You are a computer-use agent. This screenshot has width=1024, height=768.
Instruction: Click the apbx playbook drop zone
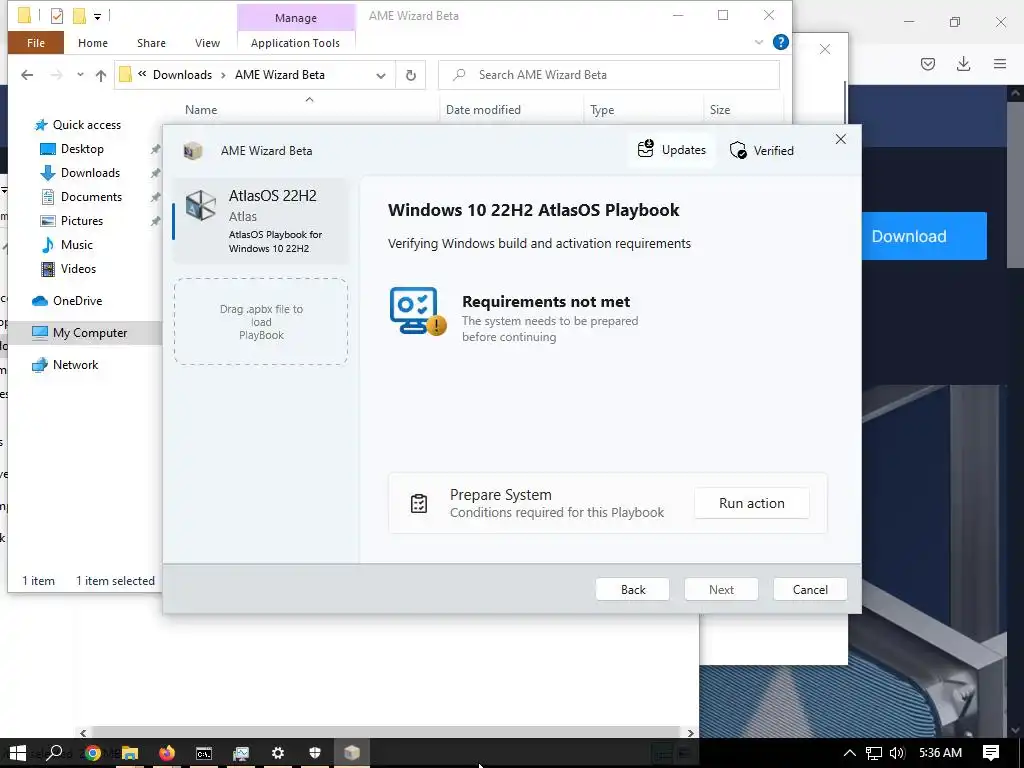tap(261, 321)
